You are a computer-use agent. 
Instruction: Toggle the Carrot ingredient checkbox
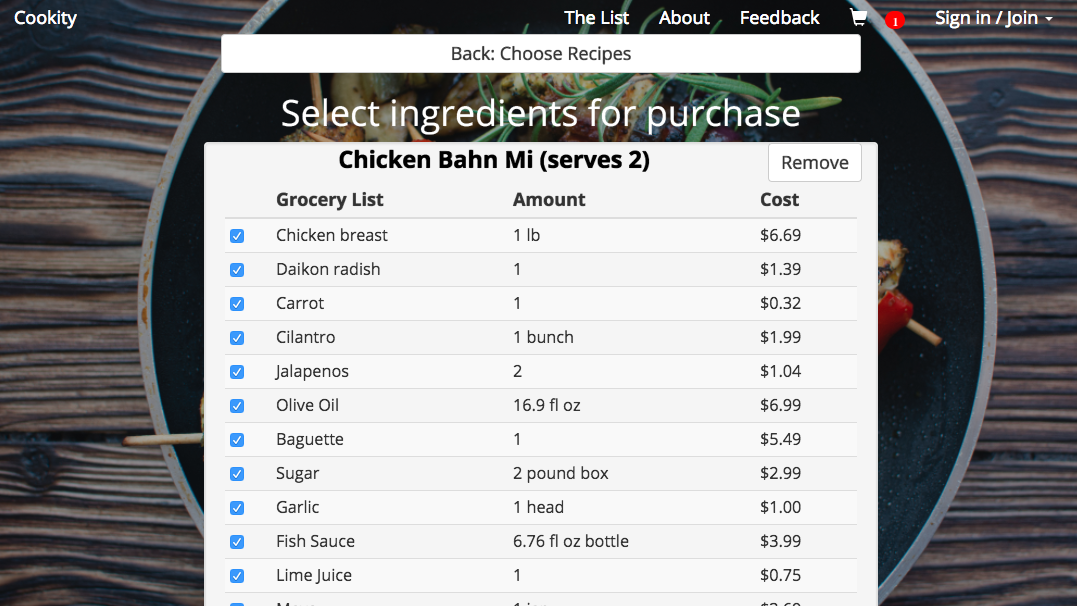237,304
